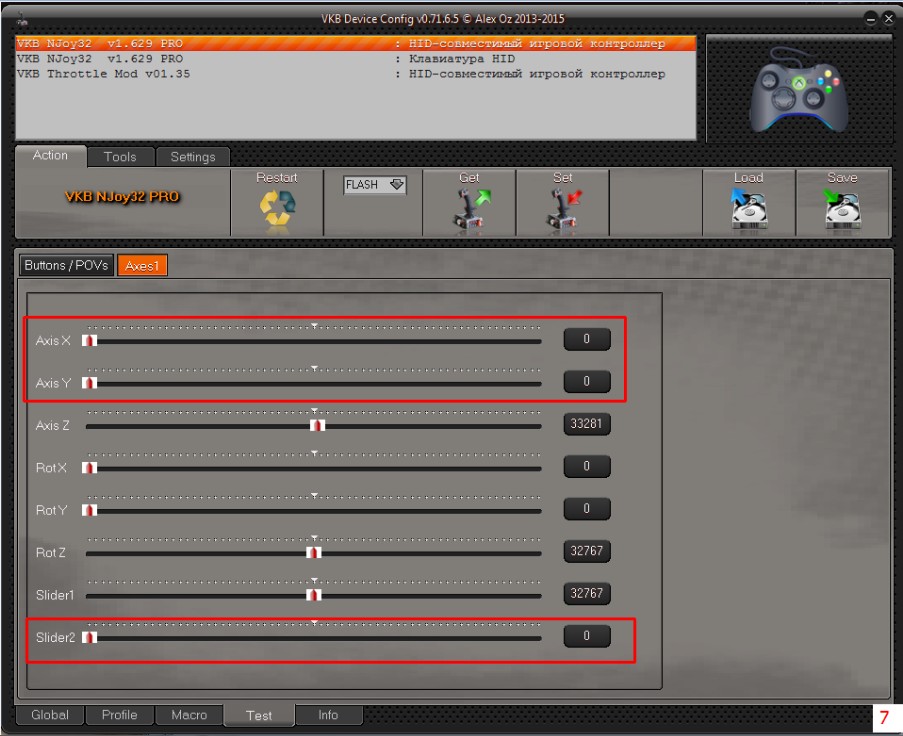Image resolution: width=903 pixels, height=736 pixels.
Task: Click the Rot Z value 32767
Action: tap(587, 551)
